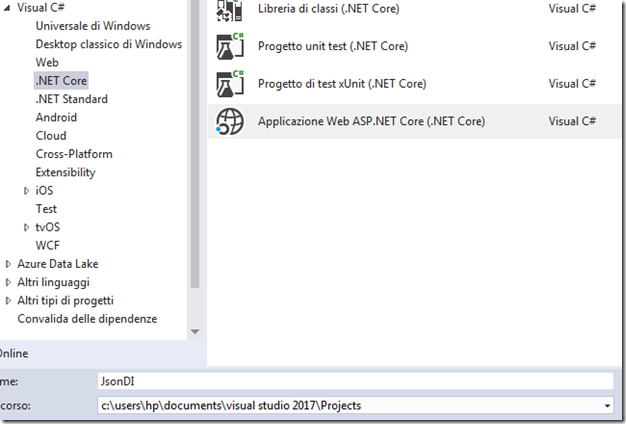
Task: Click the Progetto unit test flask icon
Action: [x=230, y=46]
